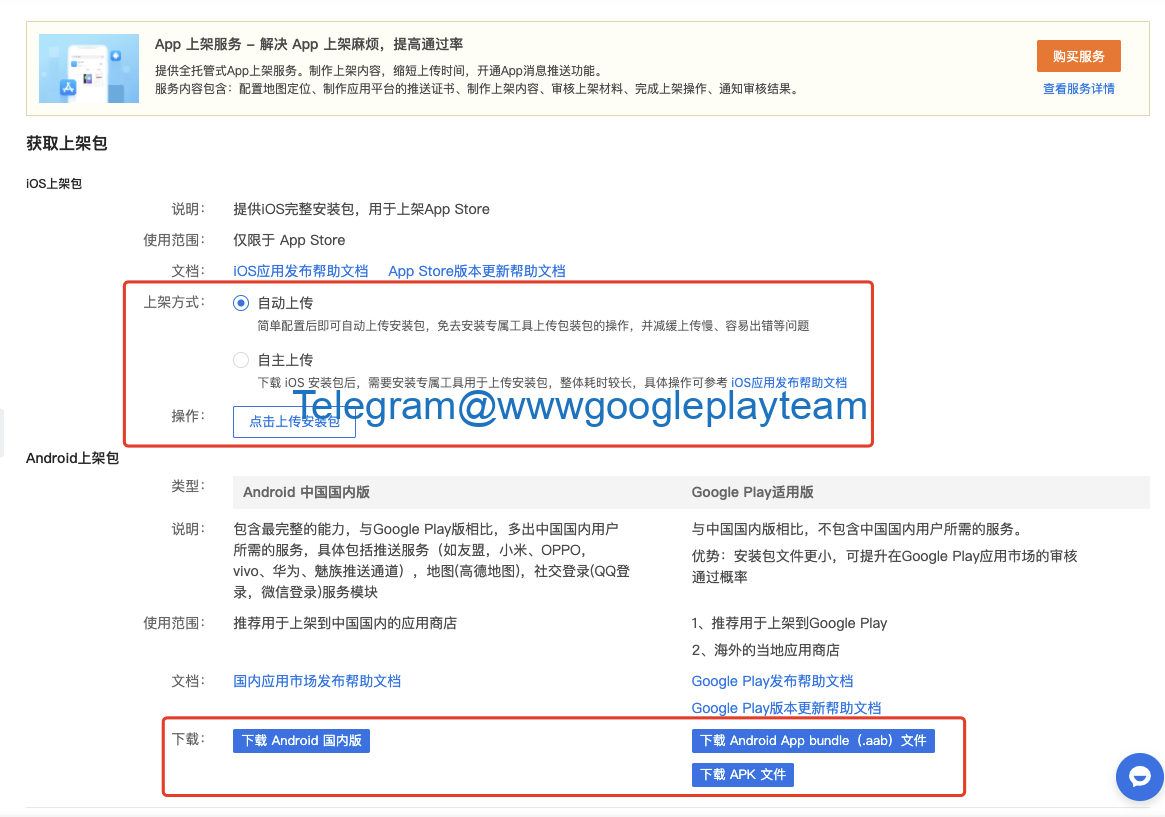This screenshot has width=1165, height=817.
Task: Click the text 1、推荐用于上架到Google Play
Action: (789, 623)
